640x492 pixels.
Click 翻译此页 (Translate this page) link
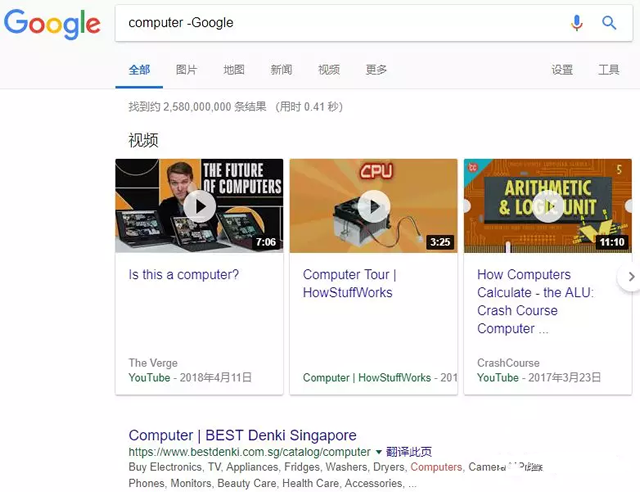[x=410, y=452]
